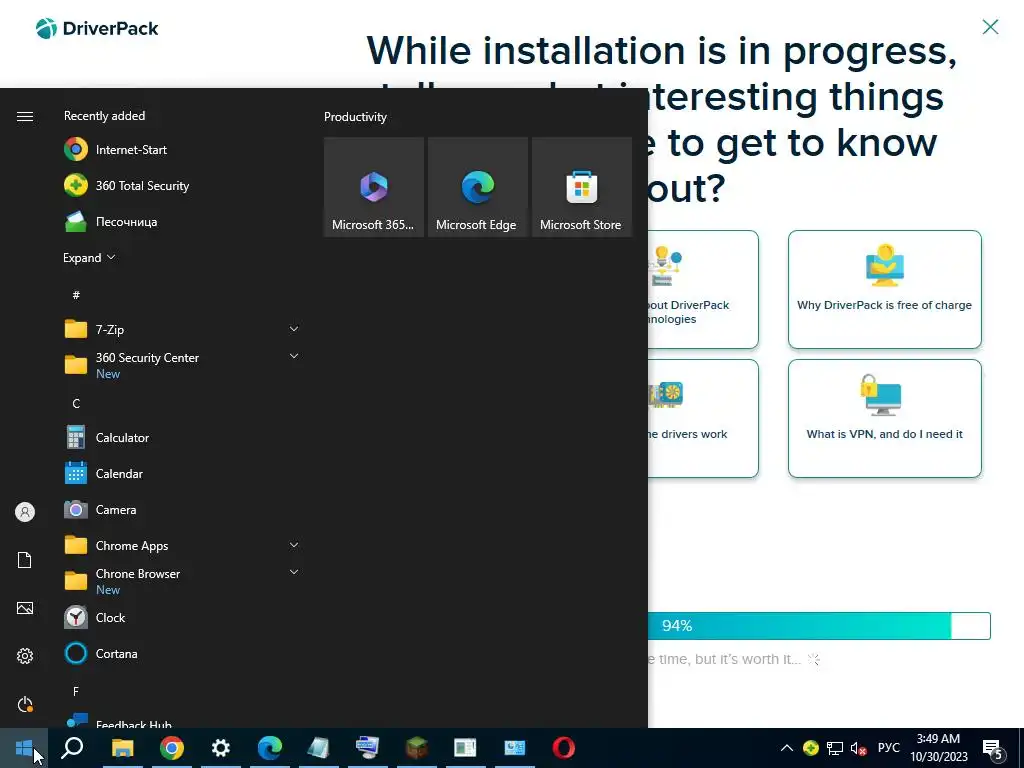Click the DriverPack logo

(97, 29)
